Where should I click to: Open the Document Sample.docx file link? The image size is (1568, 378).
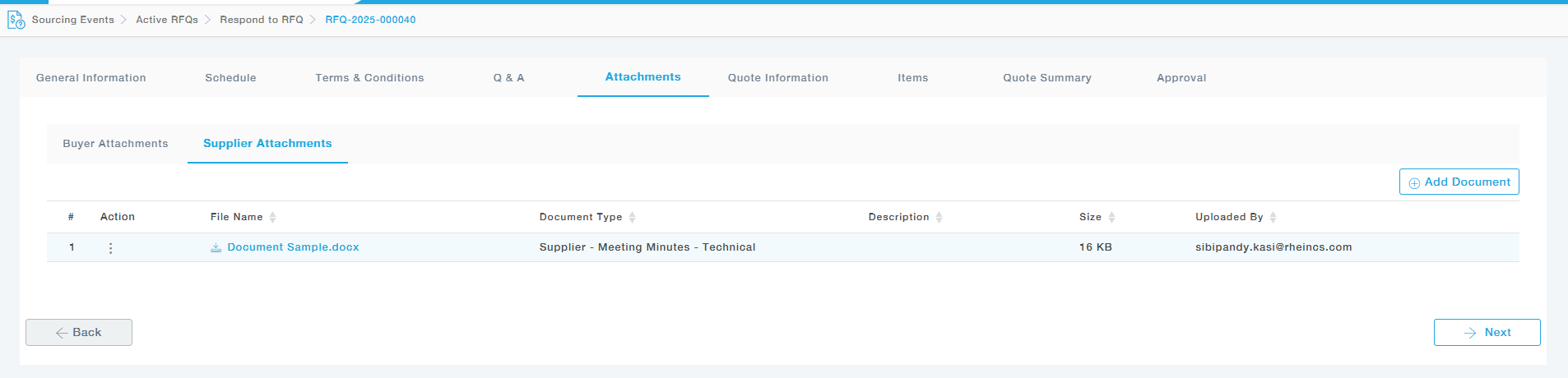293,247
